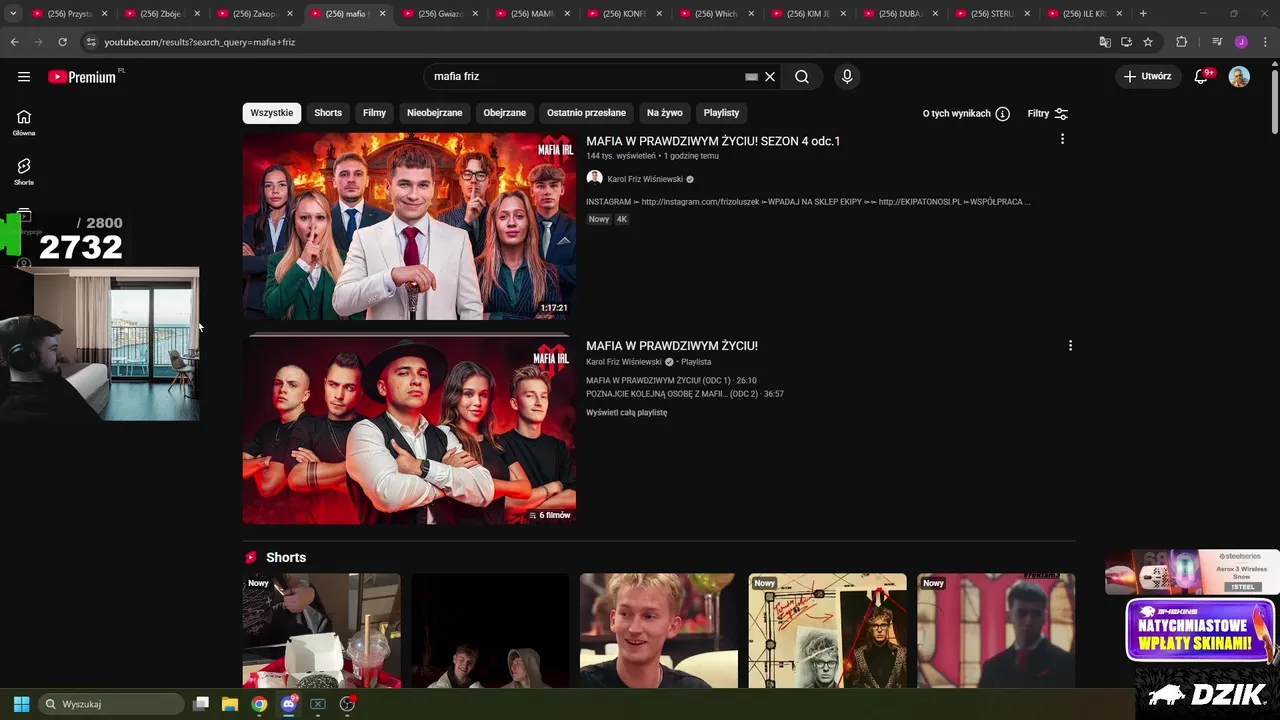The height and width of the screenshot is (720, 1280).
Task: Click the Chrome address bar URL
Action: (x=200, y=42)
